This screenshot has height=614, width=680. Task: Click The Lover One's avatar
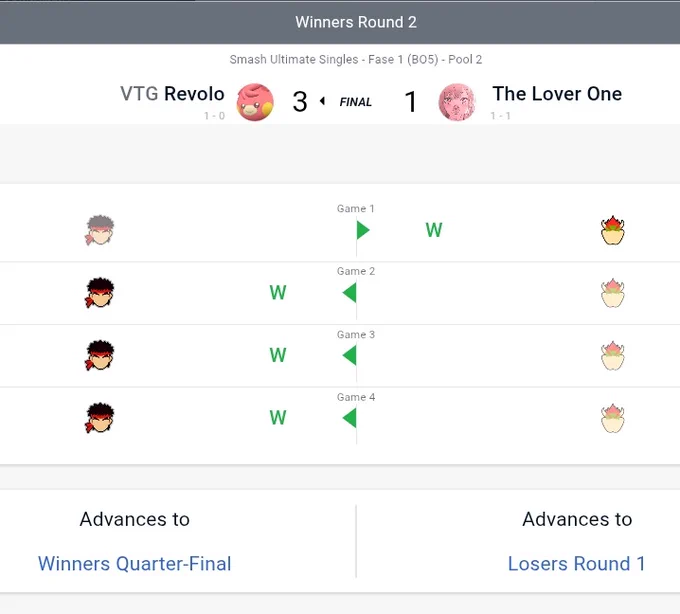457,102
